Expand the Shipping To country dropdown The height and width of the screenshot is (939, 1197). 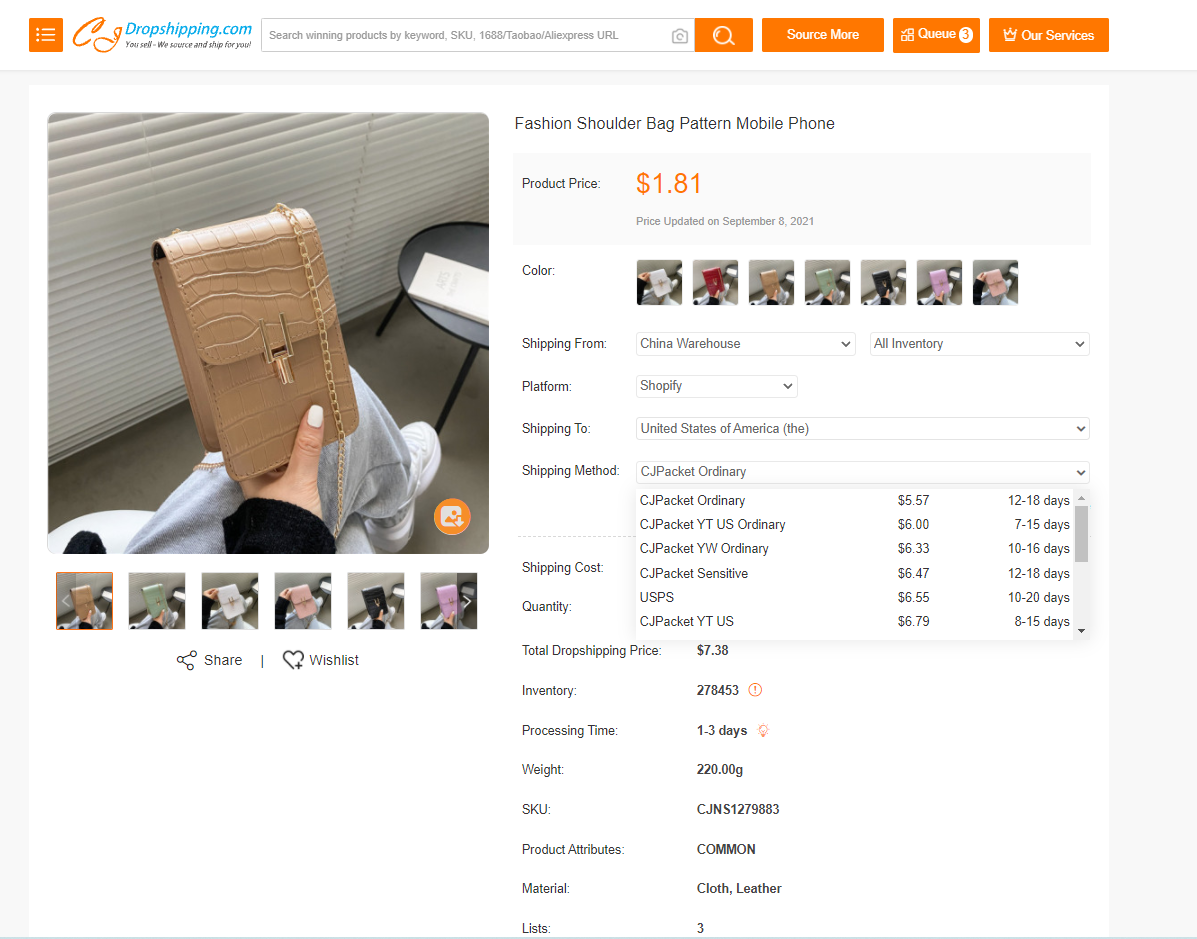point(862,429)
